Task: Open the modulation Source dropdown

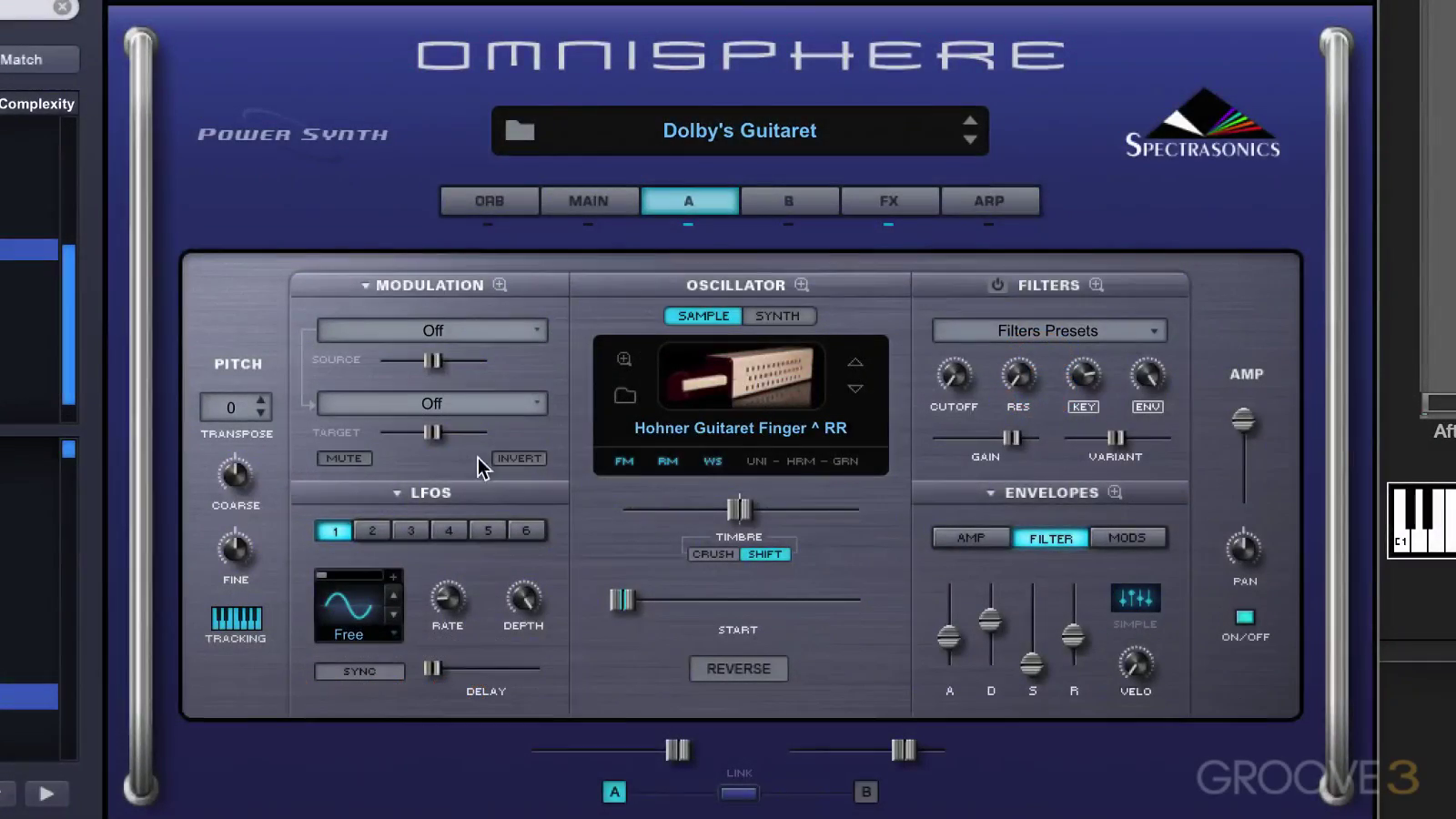Action: (432, 330)
